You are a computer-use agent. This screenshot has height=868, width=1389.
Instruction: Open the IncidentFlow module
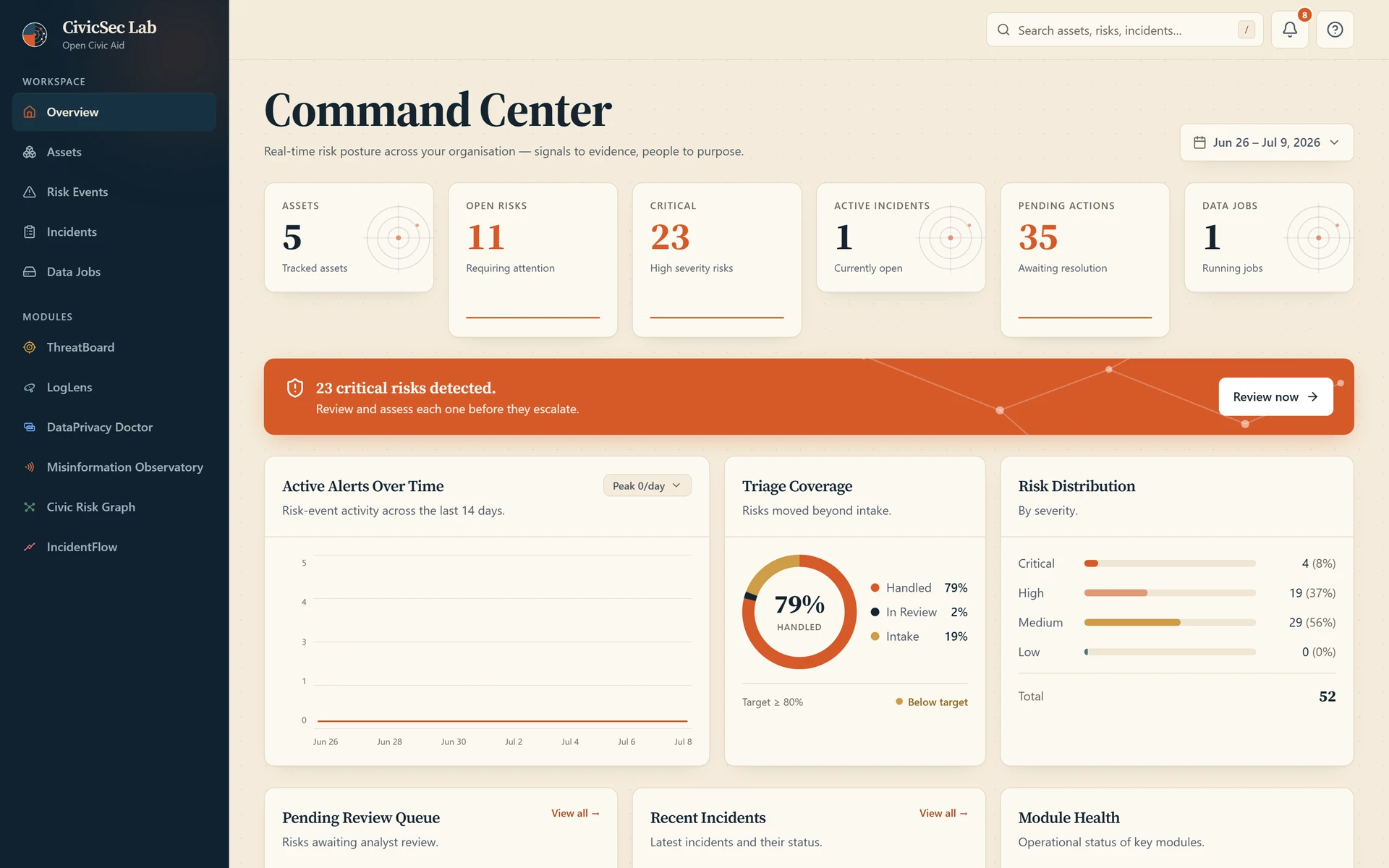[114, 547]
